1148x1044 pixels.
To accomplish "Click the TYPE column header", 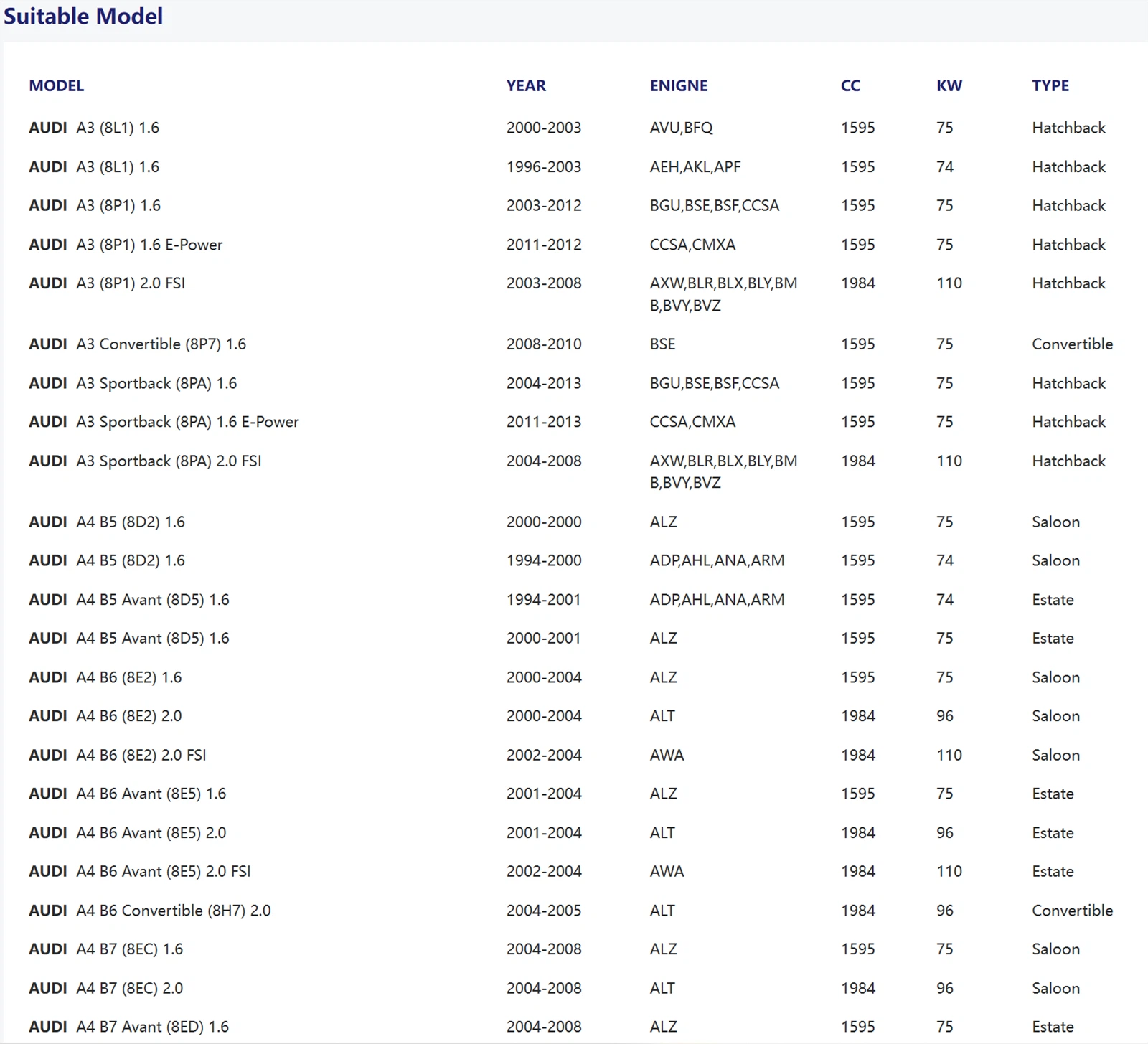I will click(x=1050, y=85).
